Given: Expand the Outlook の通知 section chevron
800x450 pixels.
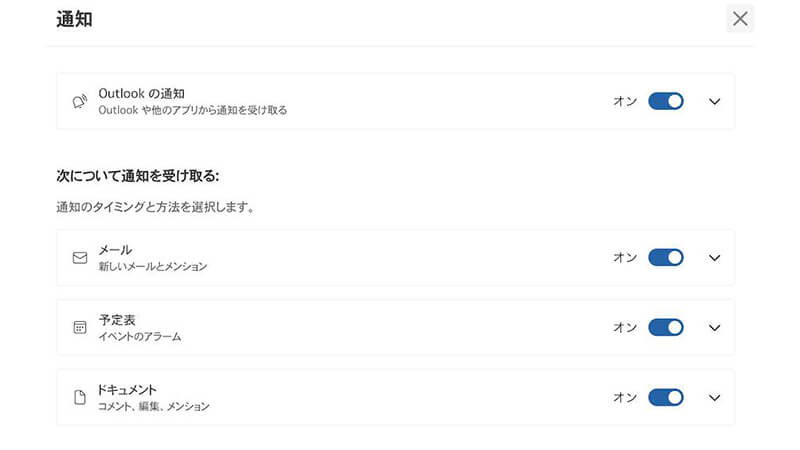Looking at the screenshot, I should pyautogui.click(x=714, y=101).
